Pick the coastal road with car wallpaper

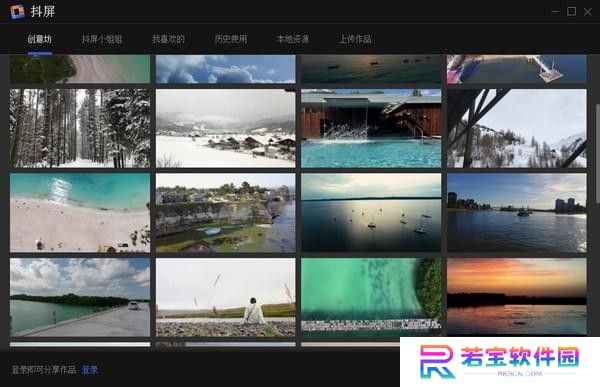[x=80, y=297]
